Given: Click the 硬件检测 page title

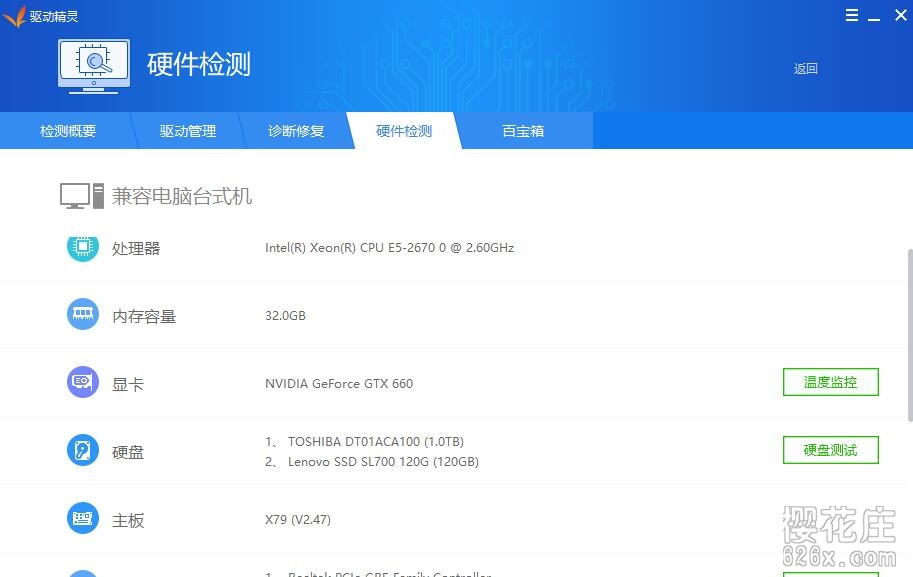Looking at the screenshot, I should 199,64.
